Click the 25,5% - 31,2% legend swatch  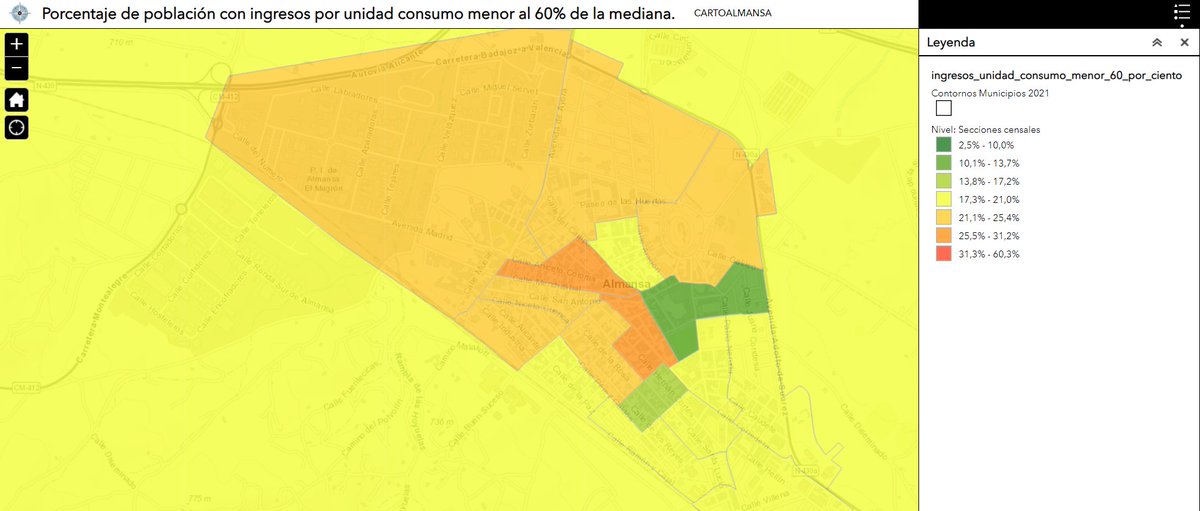(x=944, y=236)
